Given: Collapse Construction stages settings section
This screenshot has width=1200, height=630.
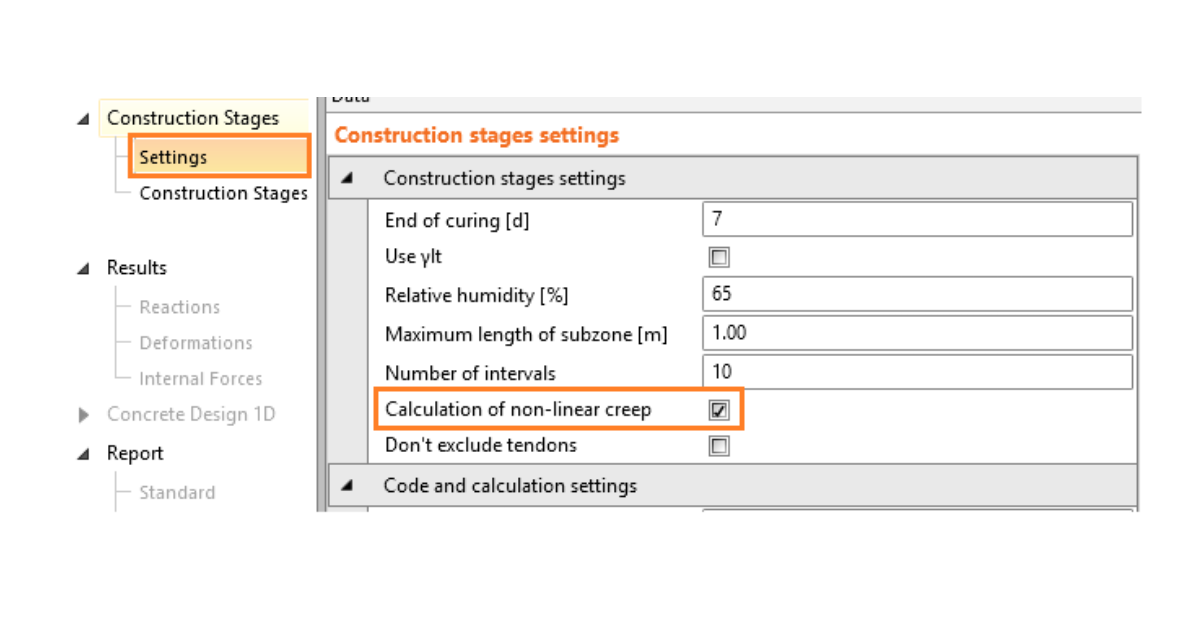Looking at the screenshot, I should [347, 178].
